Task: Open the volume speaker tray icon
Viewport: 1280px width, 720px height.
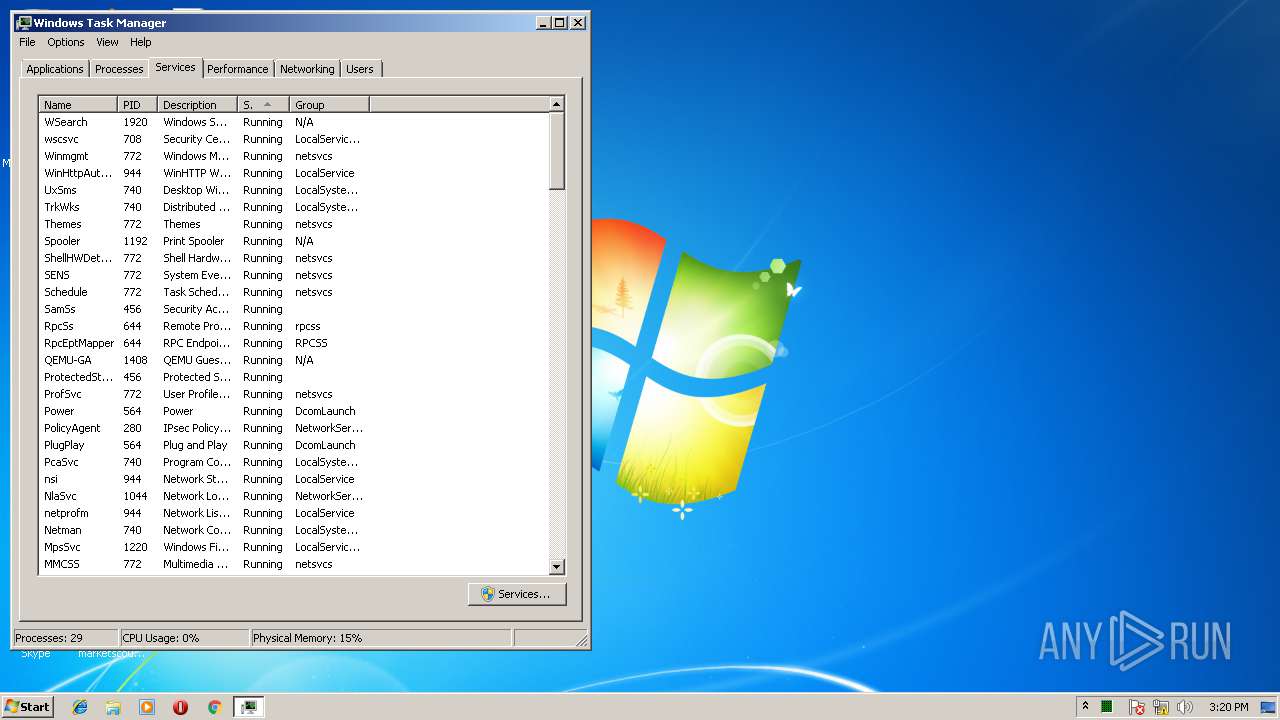Action: tap(1185, 707)
